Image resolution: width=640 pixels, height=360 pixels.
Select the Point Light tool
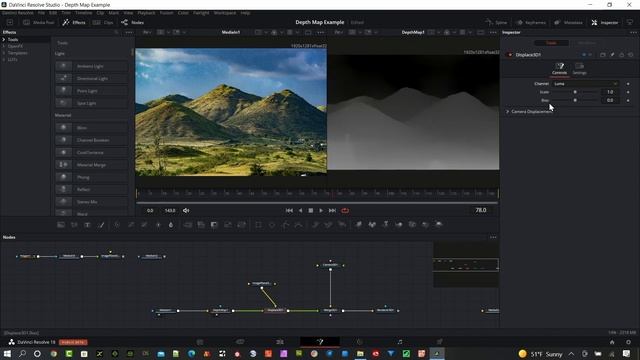91,91
